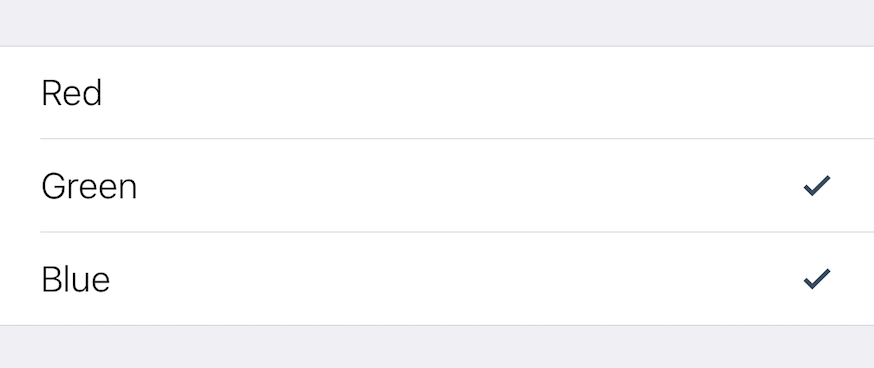Tap the Blue text label
874x368 pixels.
(76, 279)
